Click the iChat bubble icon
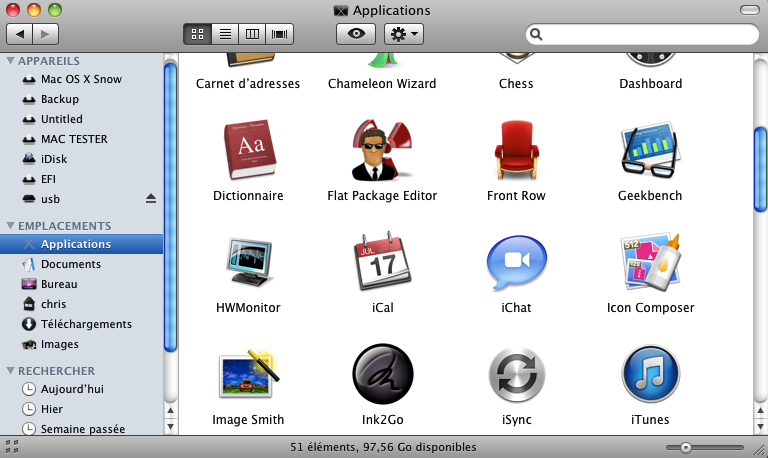 point(516,262)
